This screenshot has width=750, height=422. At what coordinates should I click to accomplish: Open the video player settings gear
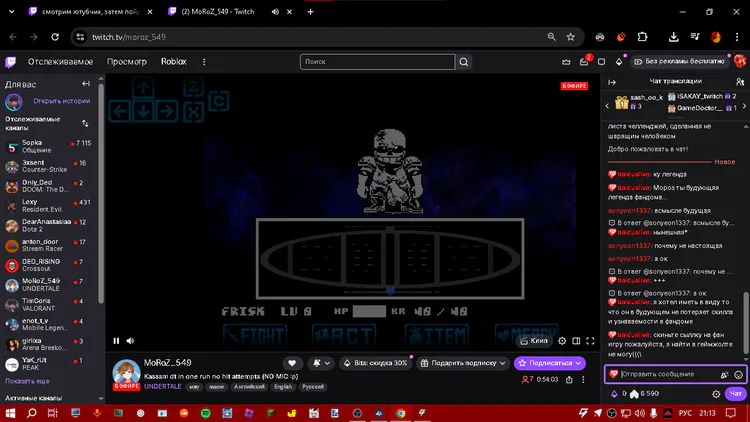(562, 341)
